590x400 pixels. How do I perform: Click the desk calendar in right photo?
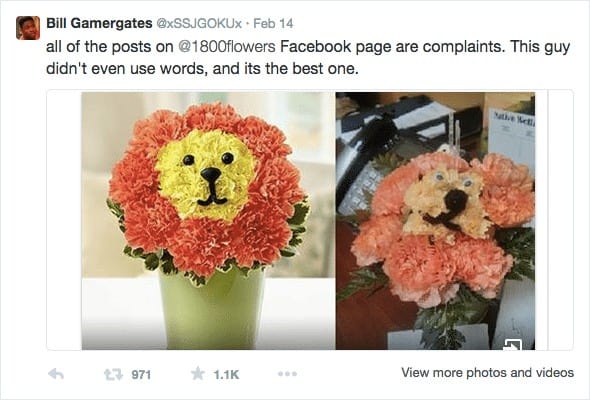click(x=512, y=137)
